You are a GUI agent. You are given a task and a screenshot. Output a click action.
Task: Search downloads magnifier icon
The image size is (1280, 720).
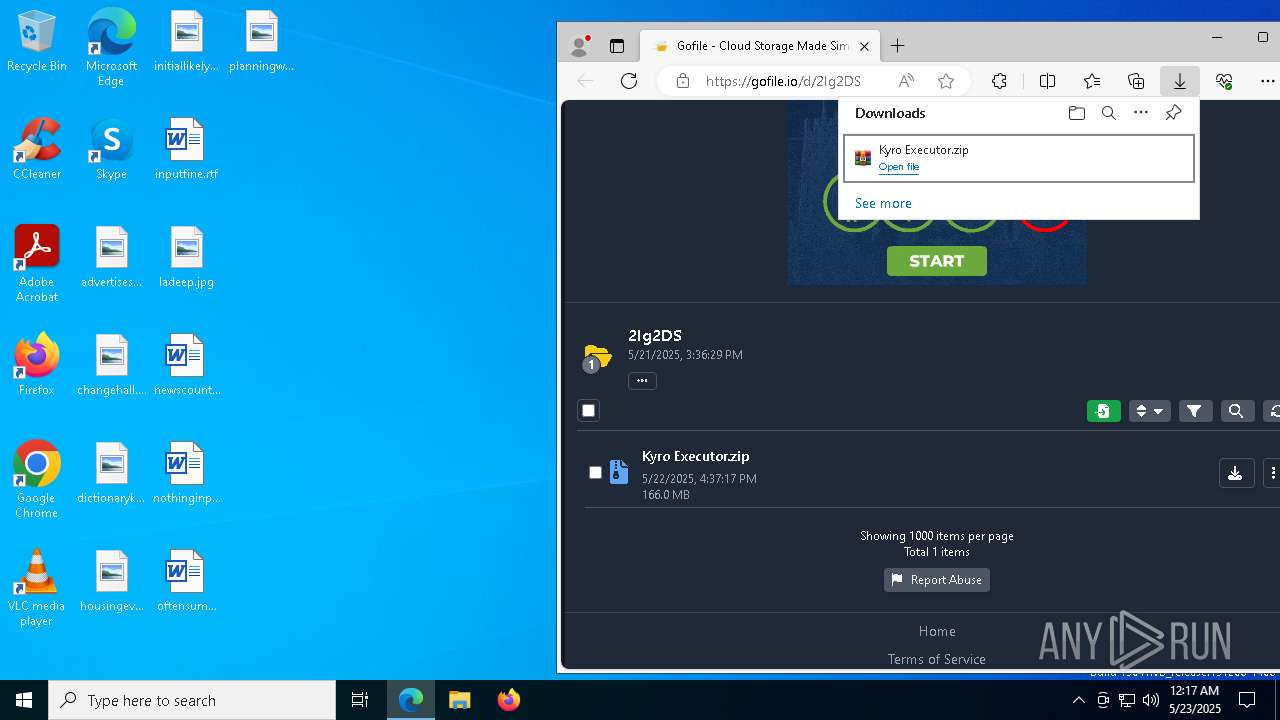point(1109,113)
